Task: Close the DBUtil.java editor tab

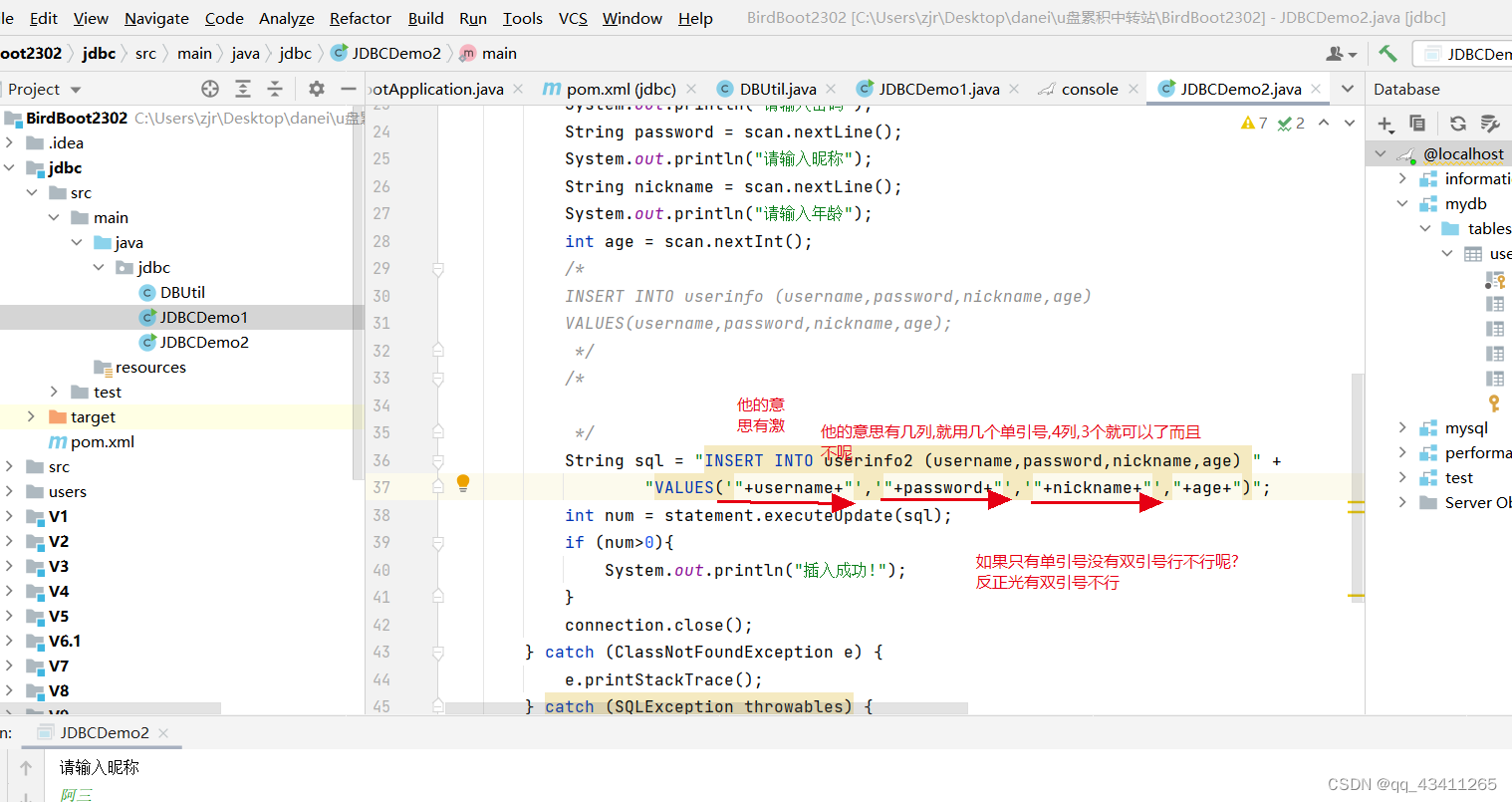Action: 831,89
